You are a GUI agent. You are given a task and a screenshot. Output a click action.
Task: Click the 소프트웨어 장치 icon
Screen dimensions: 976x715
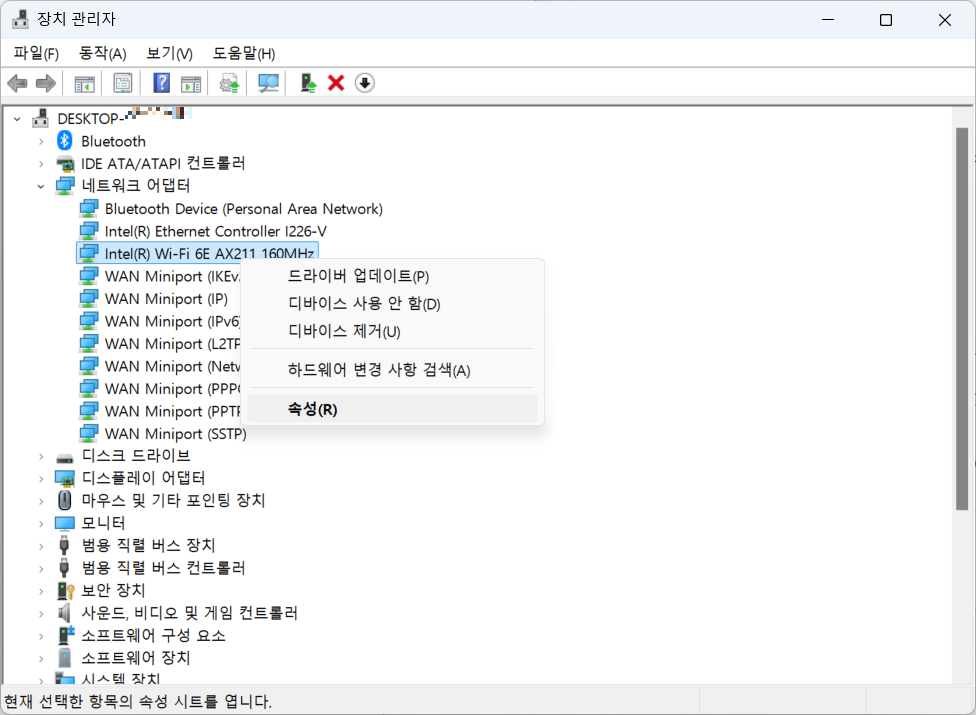coord(64,658)
